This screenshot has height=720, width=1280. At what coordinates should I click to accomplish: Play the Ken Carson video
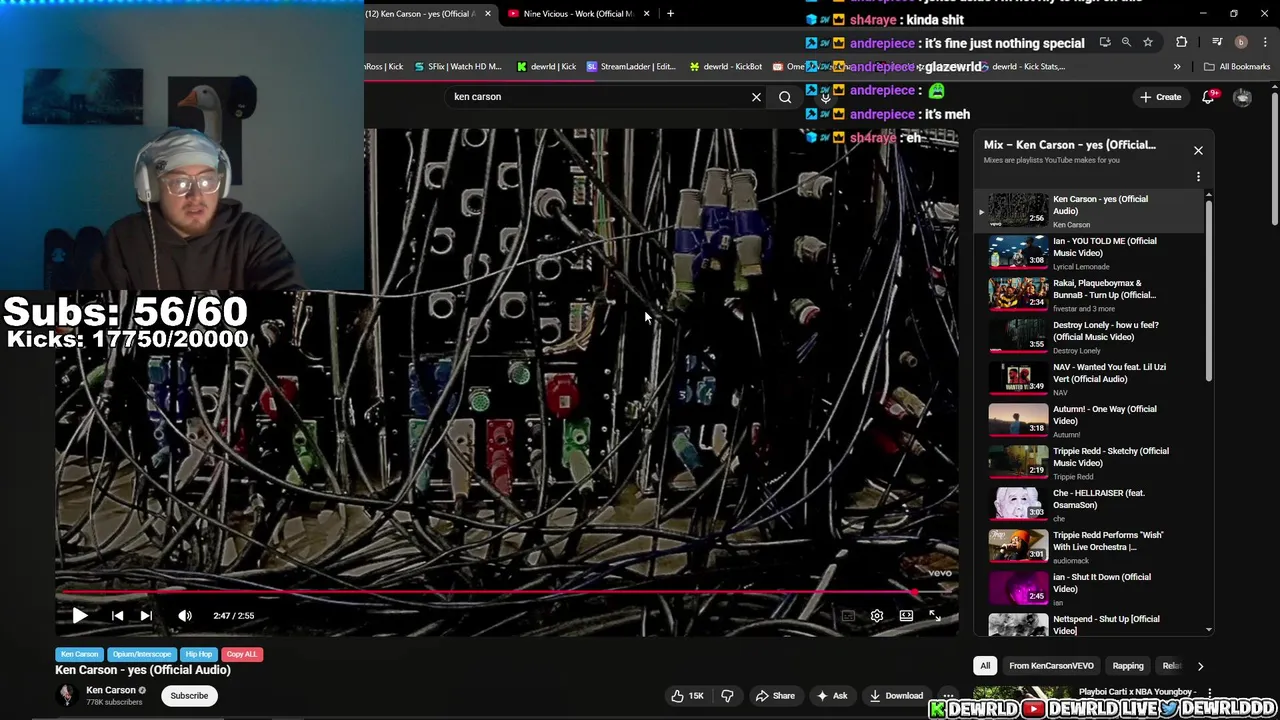(x=80, y=616)
